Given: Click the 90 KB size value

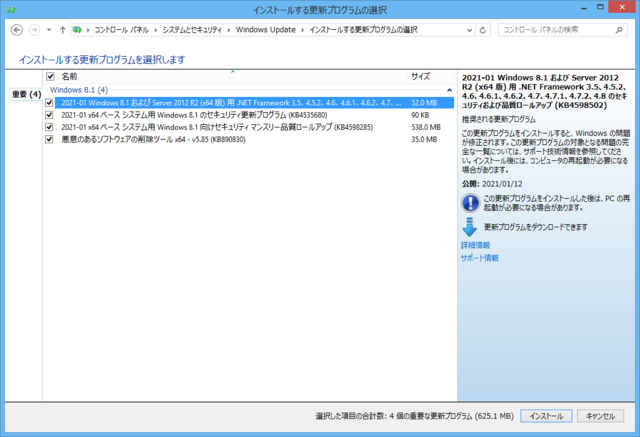Looking at the screenshot, I should pyautogui.click(x=420, y=115).
